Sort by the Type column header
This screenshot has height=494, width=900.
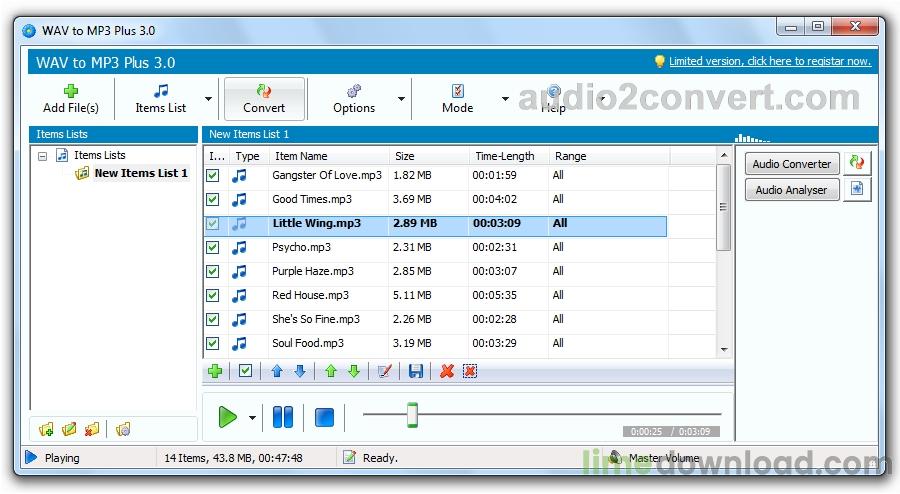248,156
